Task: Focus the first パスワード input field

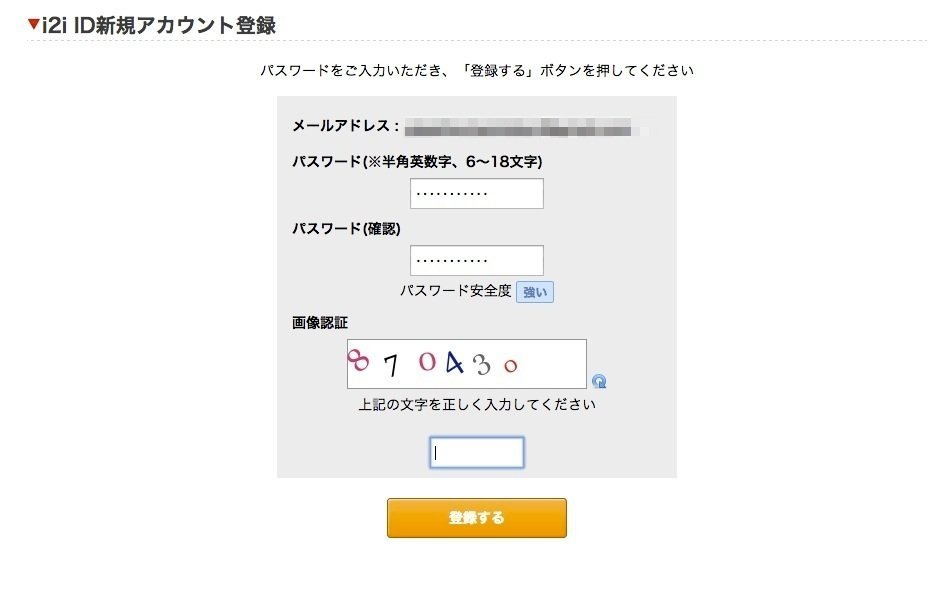Action: coord(477,193)
